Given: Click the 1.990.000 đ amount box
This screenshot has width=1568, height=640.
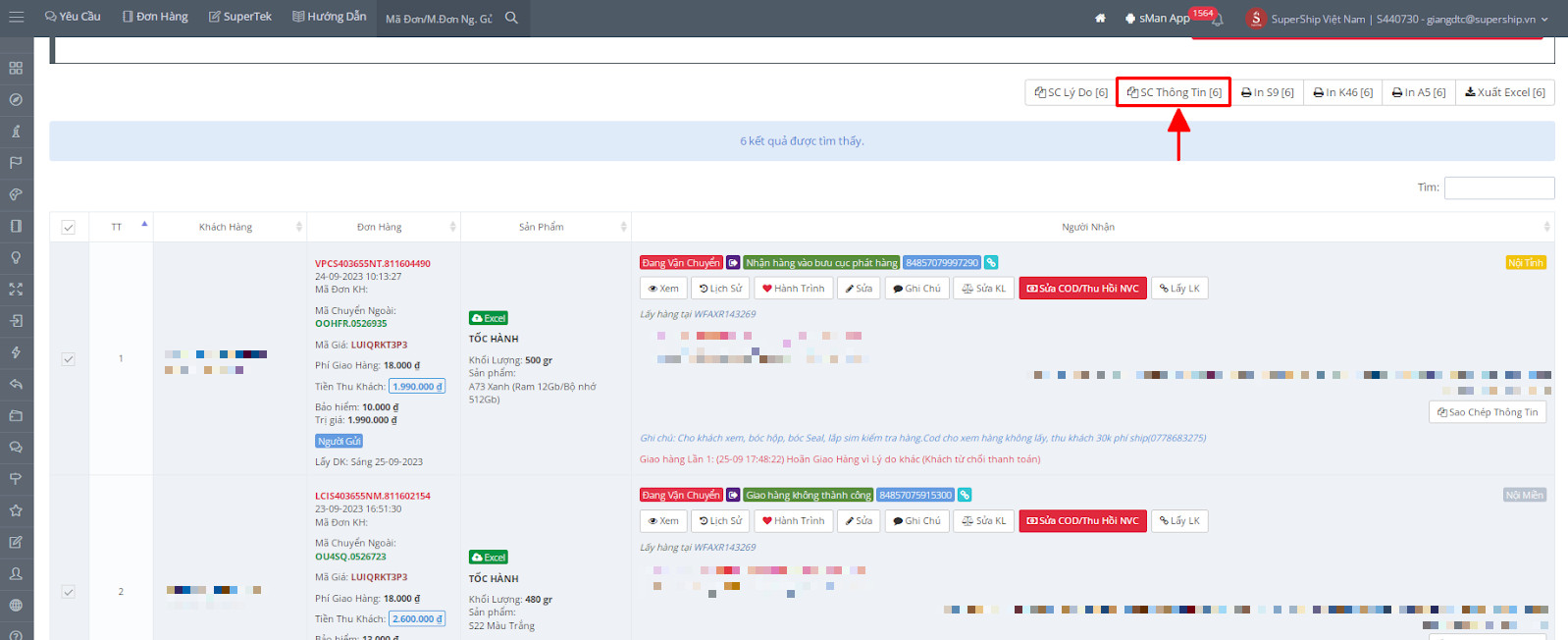Looking at the screenshot, I should pyautogui.click(x=418, y=387).
